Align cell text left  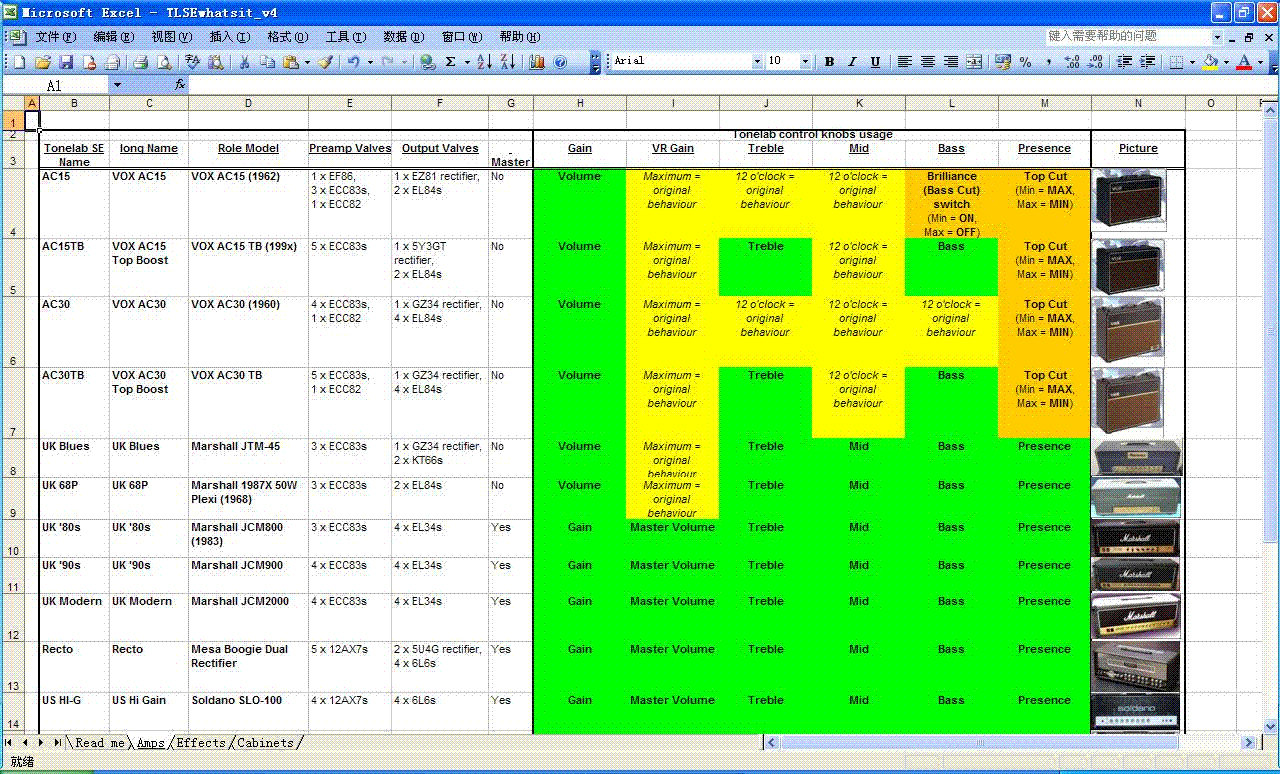905,62
